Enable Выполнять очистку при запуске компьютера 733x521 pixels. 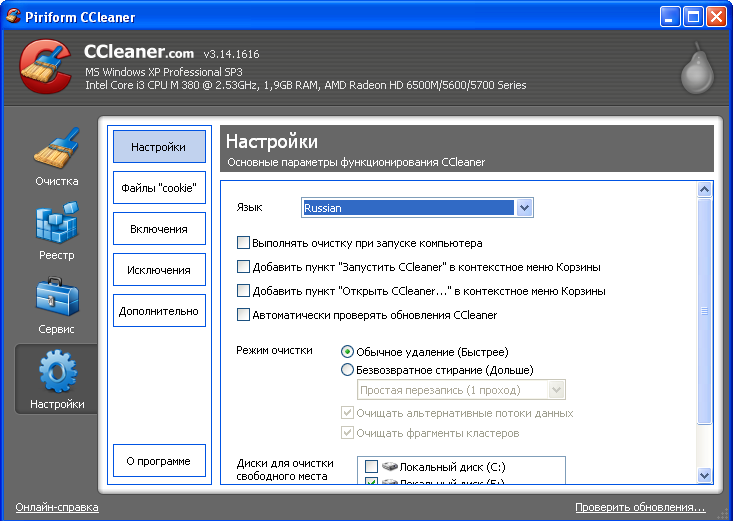243,243
